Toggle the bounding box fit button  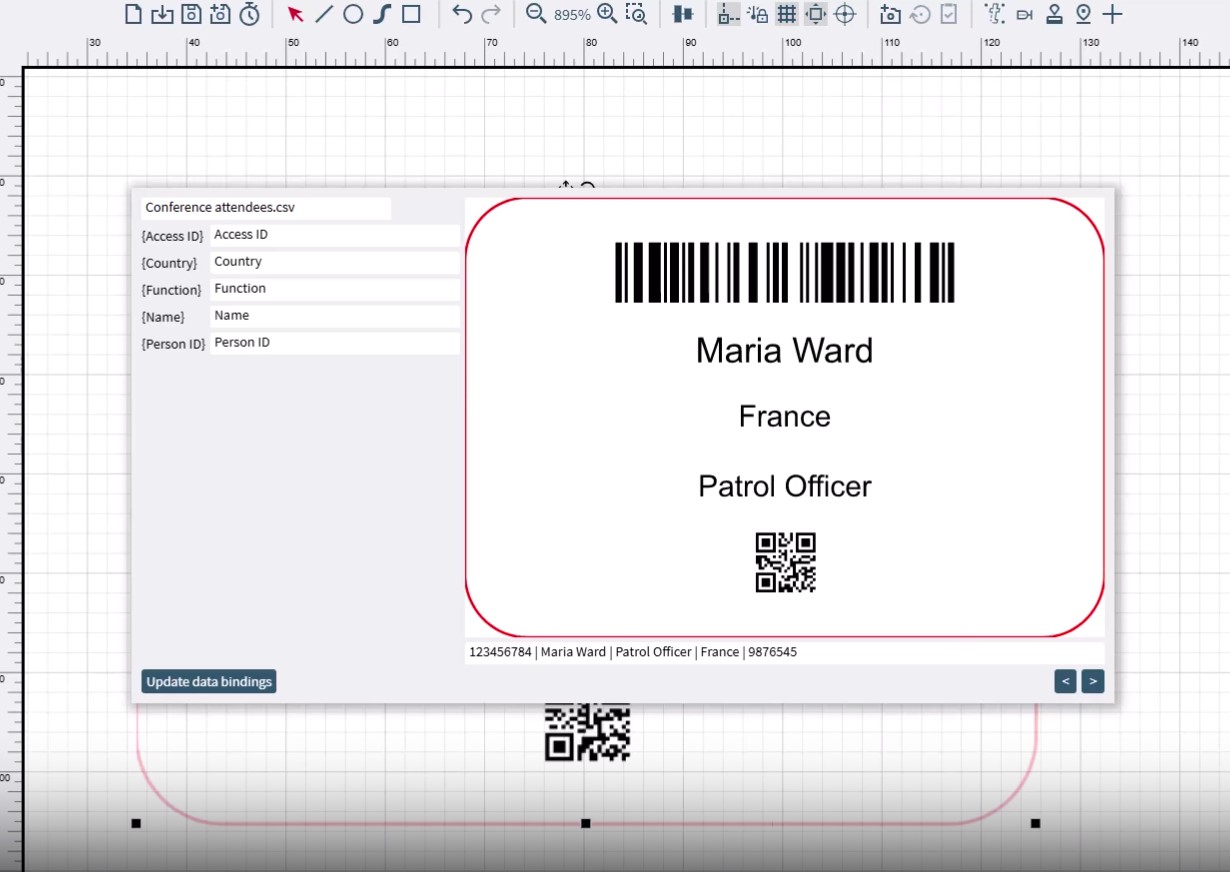click(816, 14)
